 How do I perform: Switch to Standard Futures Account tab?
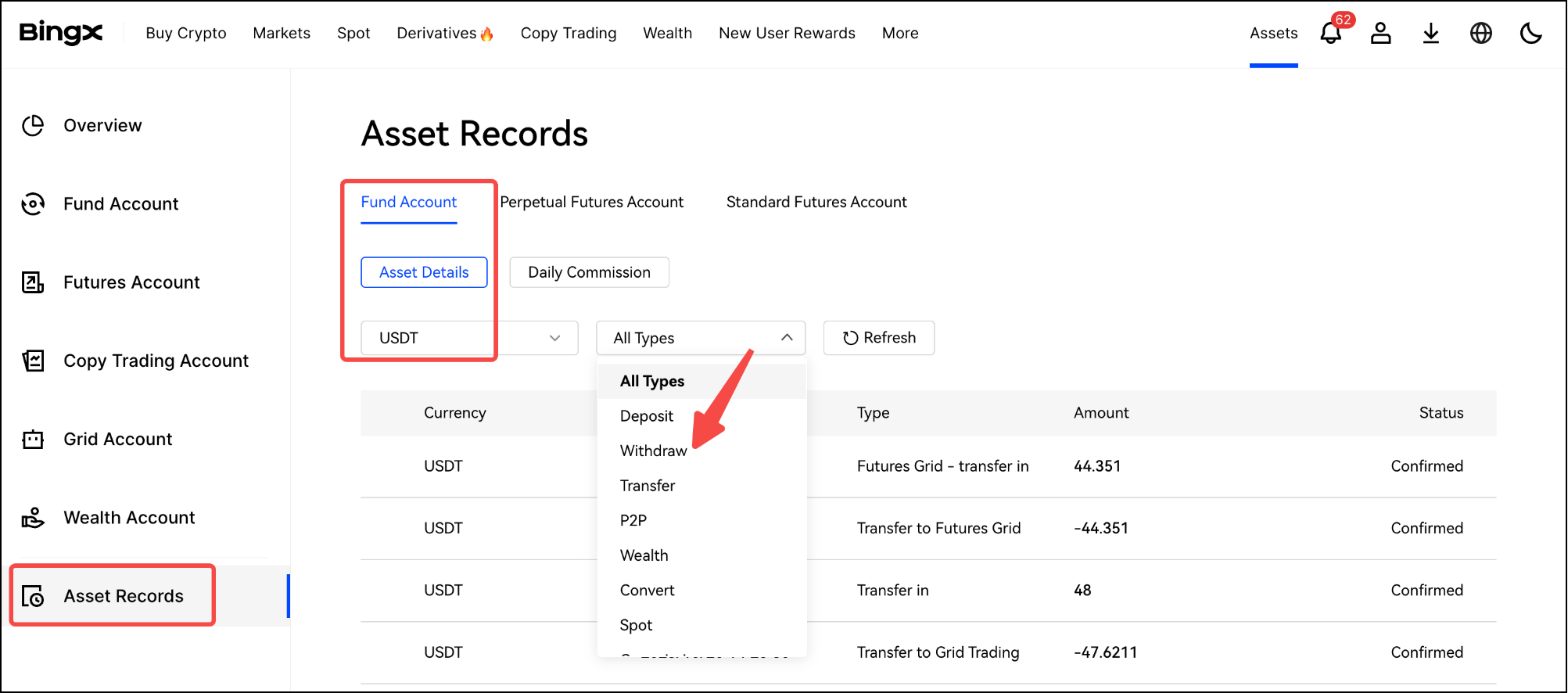(816, 203)
